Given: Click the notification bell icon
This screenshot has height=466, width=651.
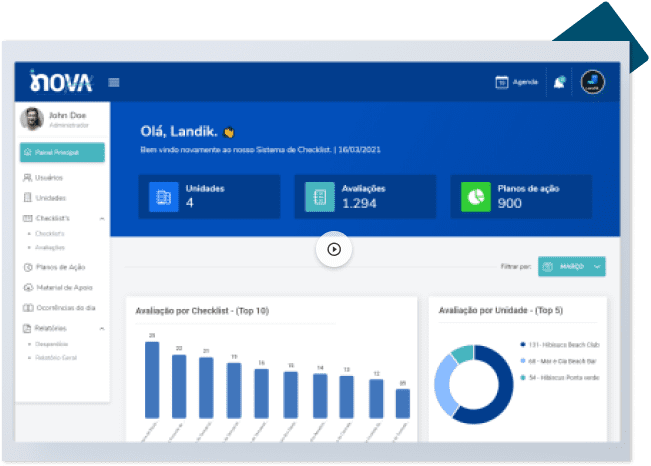Looking at the screenshot, I should point(558,82).
